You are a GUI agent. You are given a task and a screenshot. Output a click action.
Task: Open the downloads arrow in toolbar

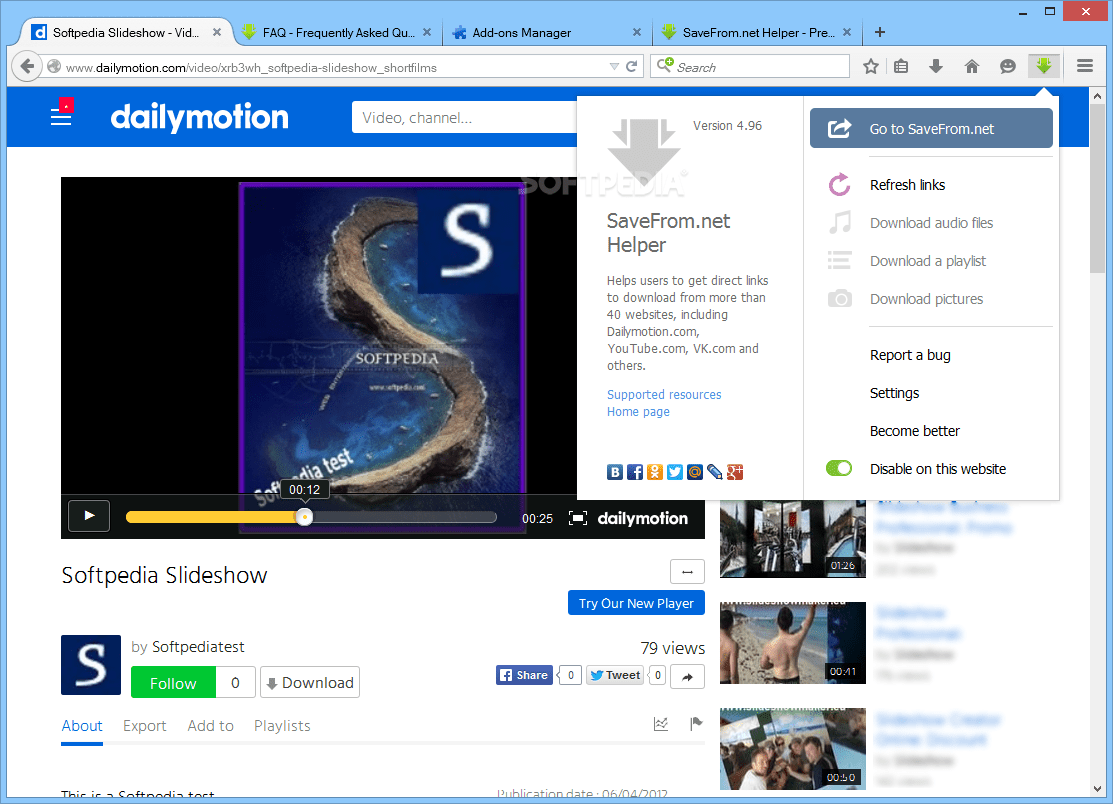coord(936,67)
